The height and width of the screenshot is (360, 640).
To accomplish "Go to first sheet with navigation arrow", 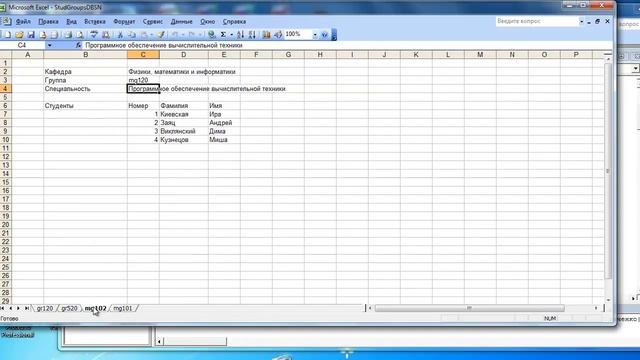I will point(2,308).
